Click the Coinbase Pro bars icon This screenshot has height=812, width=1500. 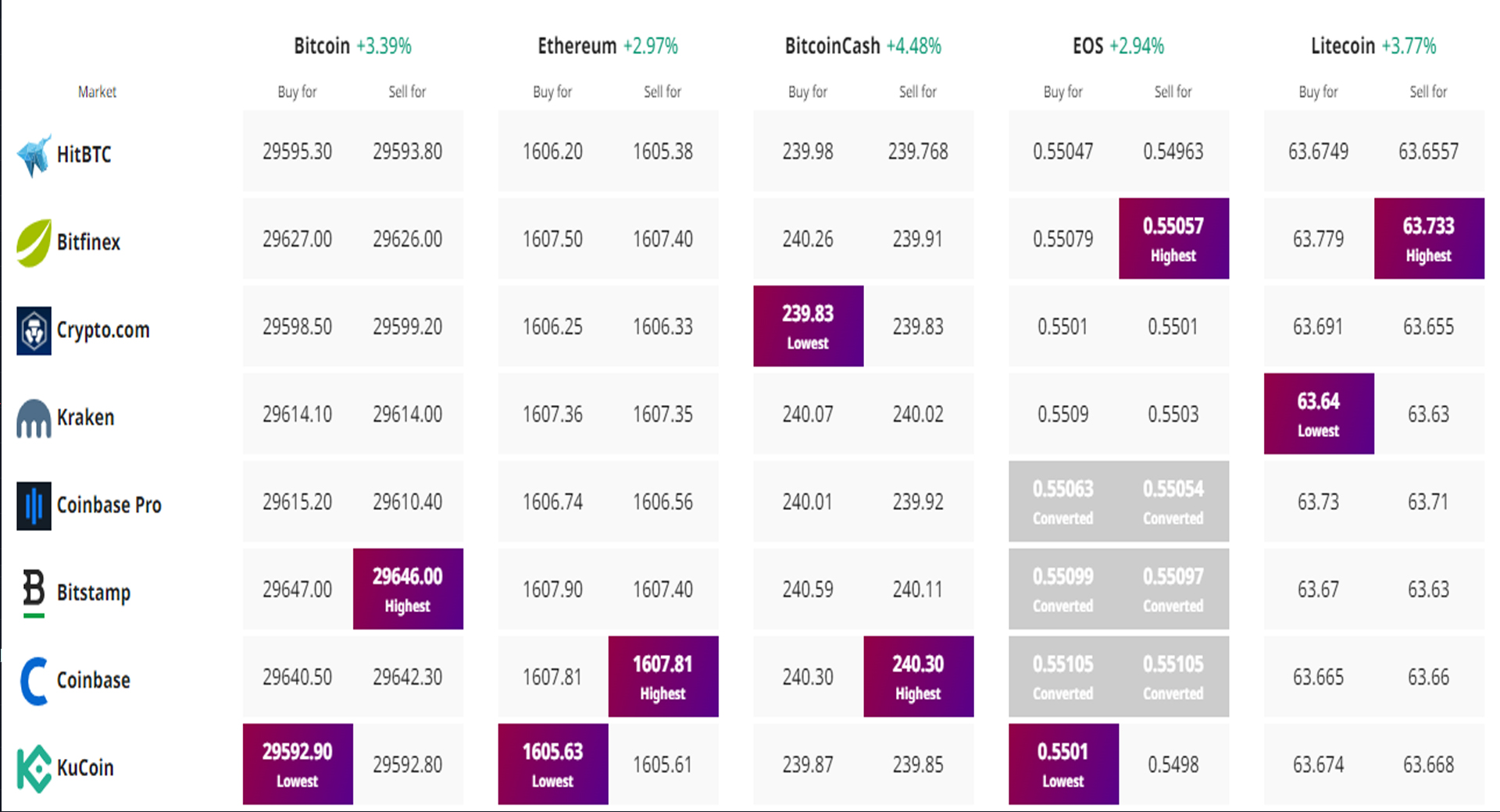pyautogui.click(x=34, y=506)
